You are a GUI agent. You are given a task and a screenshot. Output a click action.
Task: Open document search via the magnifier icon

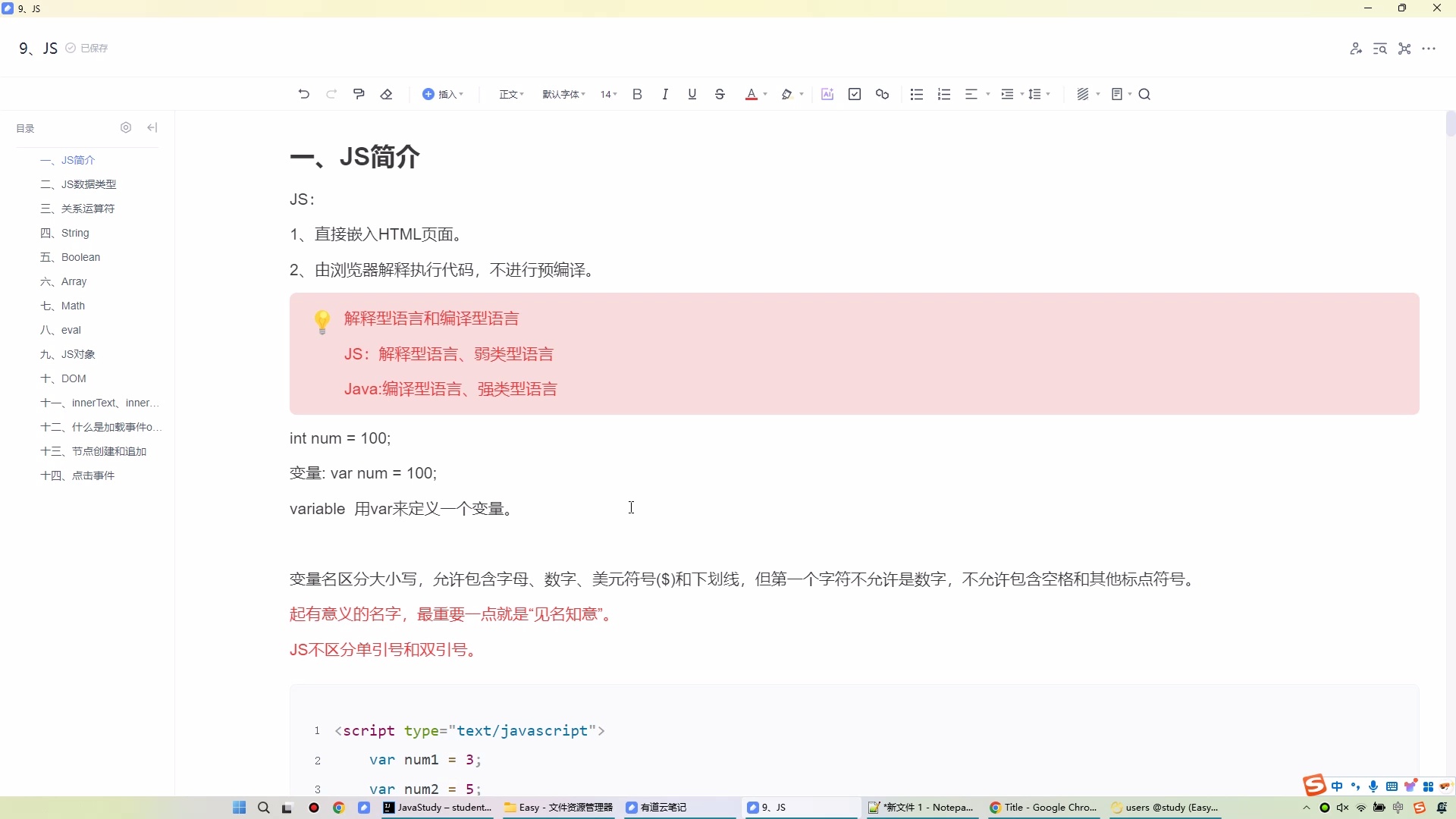tap(1145, 93)
